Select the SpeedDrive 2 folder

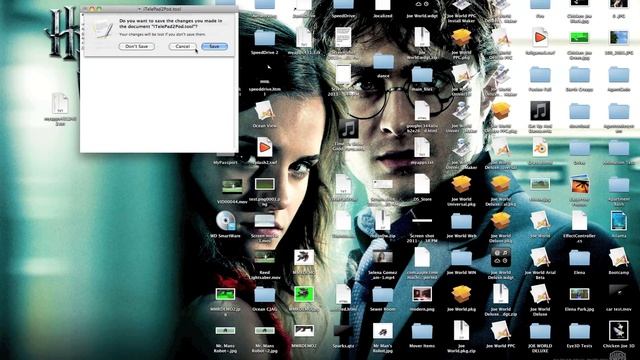[x=264, y=38]
